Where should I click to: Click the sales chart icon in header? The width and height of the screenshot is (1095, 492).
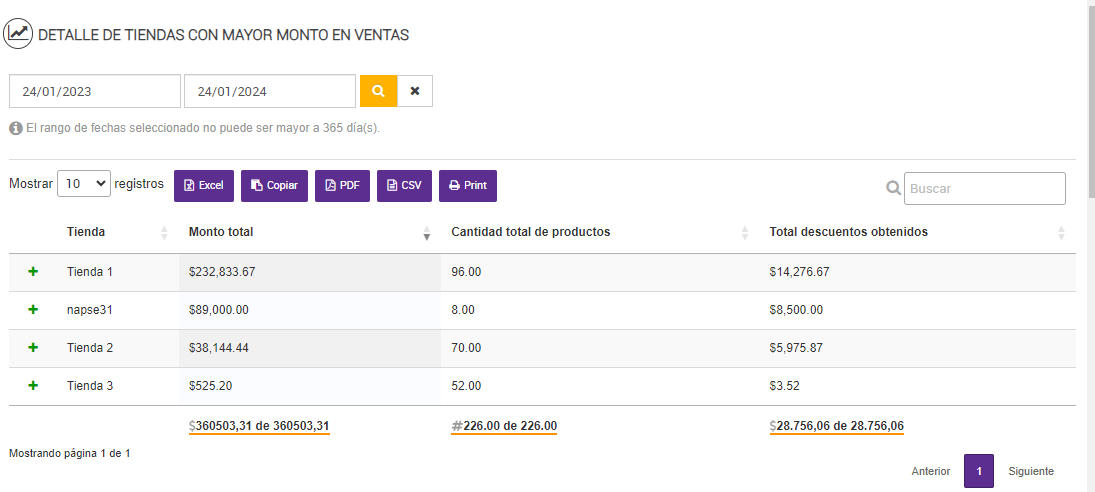(x=19, y=34)
